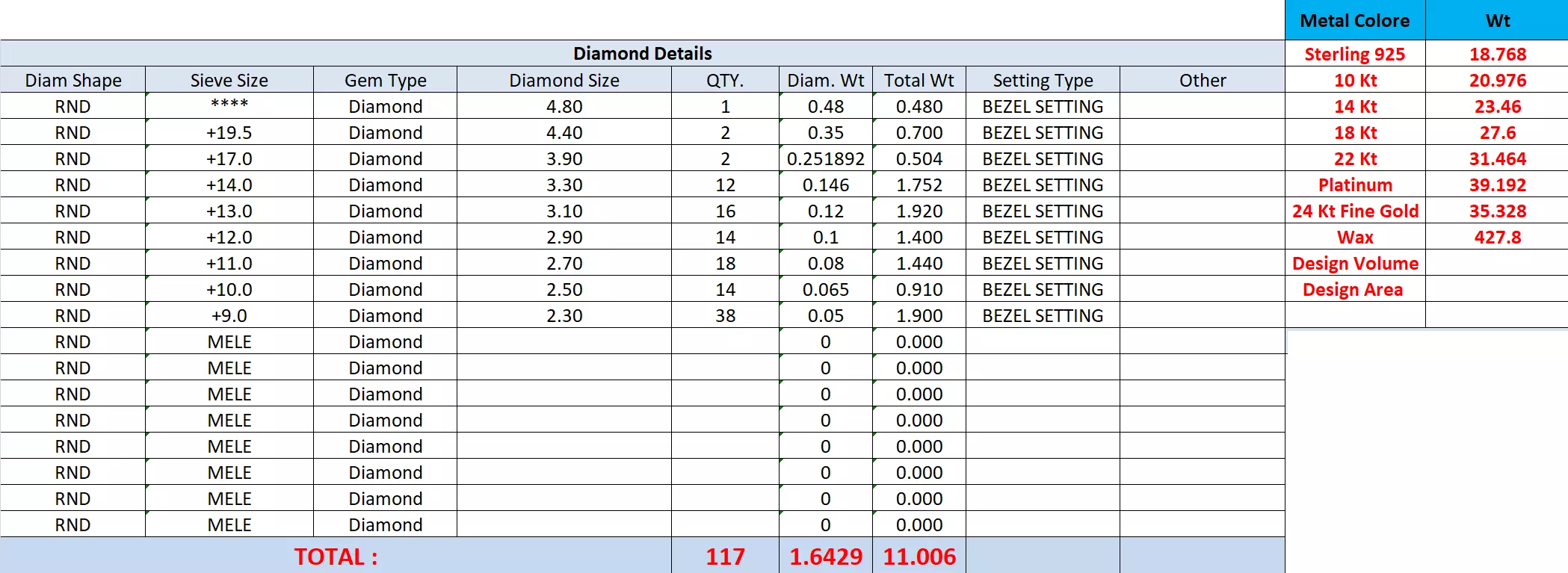This screenshot has height=573, width=1568.
Task: Select the metal weight "27.6"
Action: pos(1498,132)
